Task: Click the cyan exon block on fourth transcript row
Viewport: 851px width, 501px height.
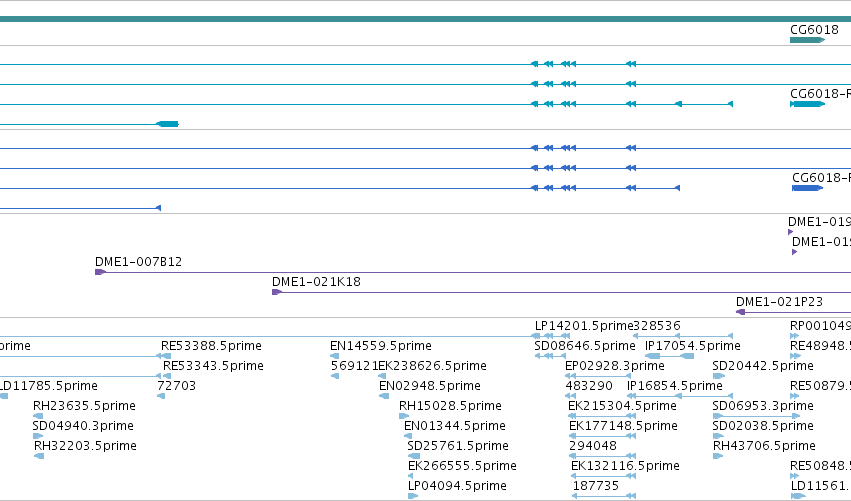Action: [x=168, y=124]
